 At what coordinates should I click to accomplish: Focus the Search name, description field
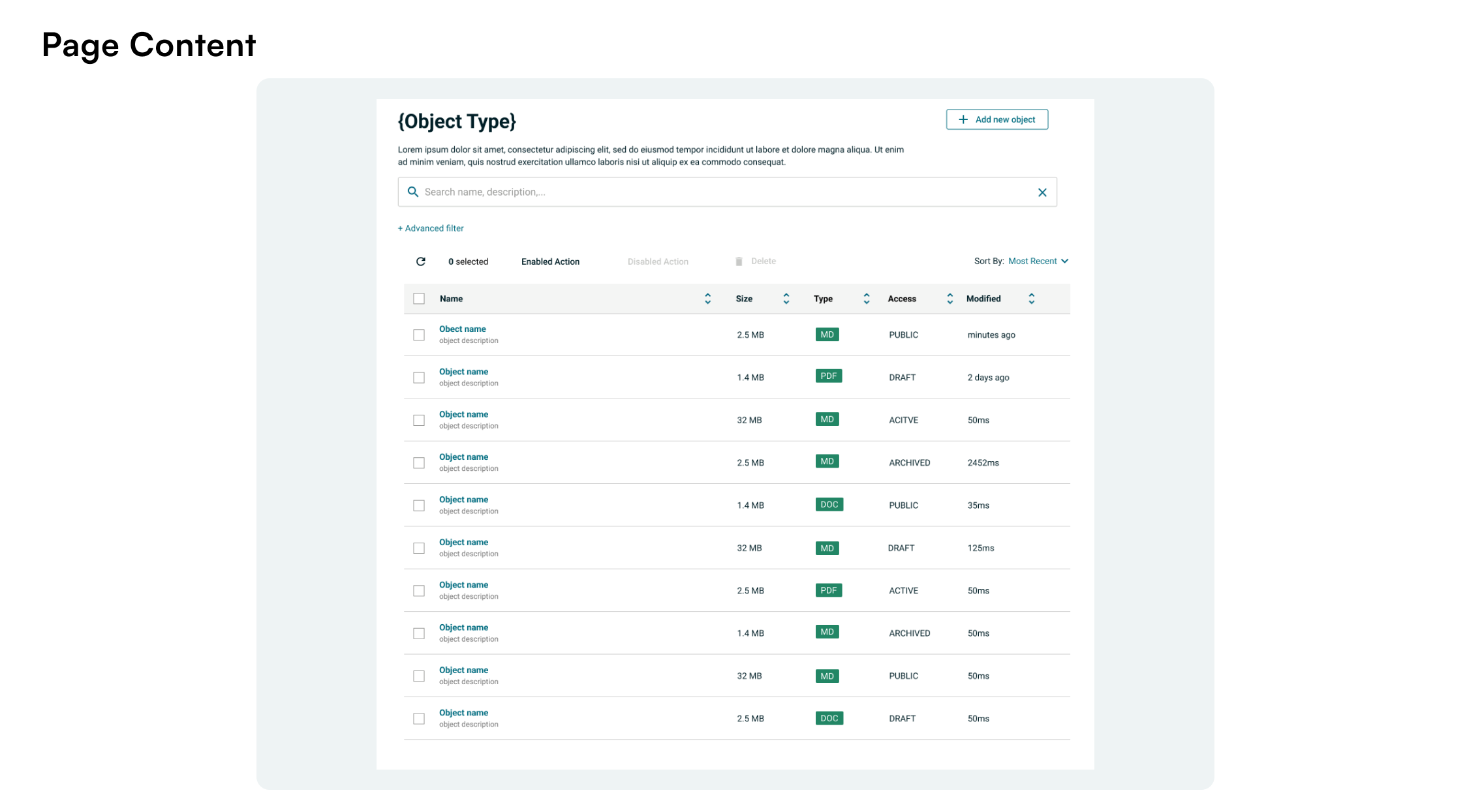718,192
